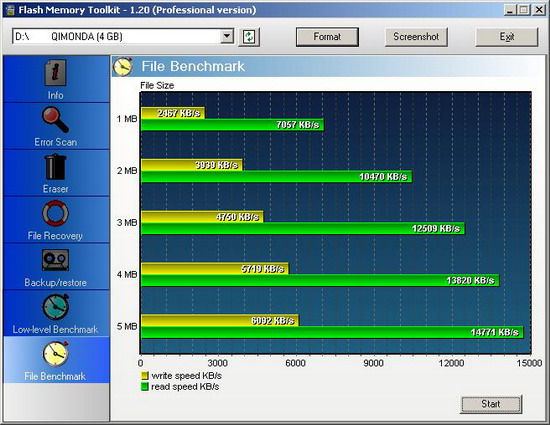This screenshot has height=425, width=550.
Task: Click the refresh drives icon button
Action: tap(249, 36)
